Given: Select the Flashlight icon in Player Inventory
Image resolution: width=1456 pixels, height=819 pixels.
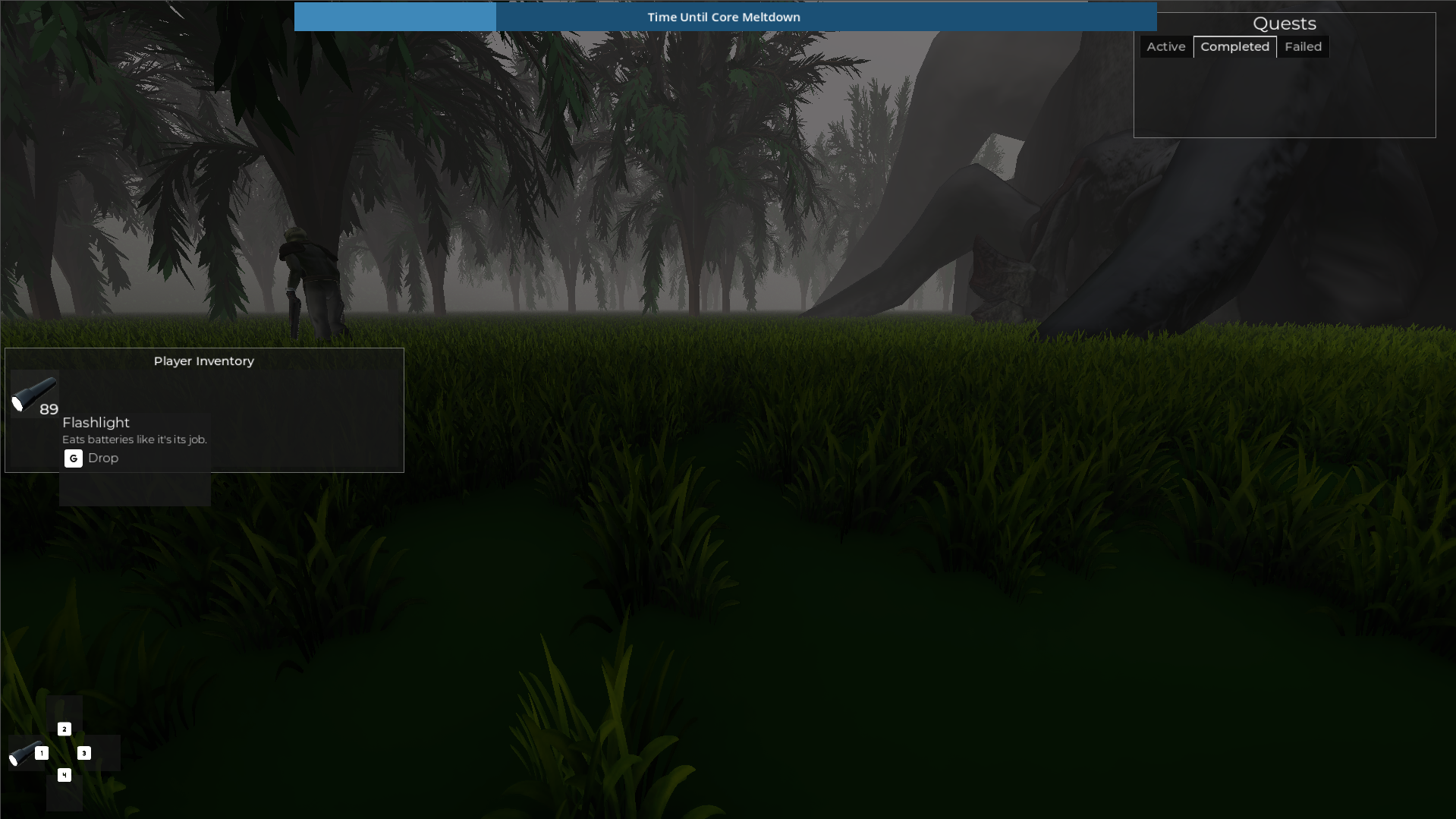Looking at the screenshot, I should pyautogui.click(x=34, y=395).
